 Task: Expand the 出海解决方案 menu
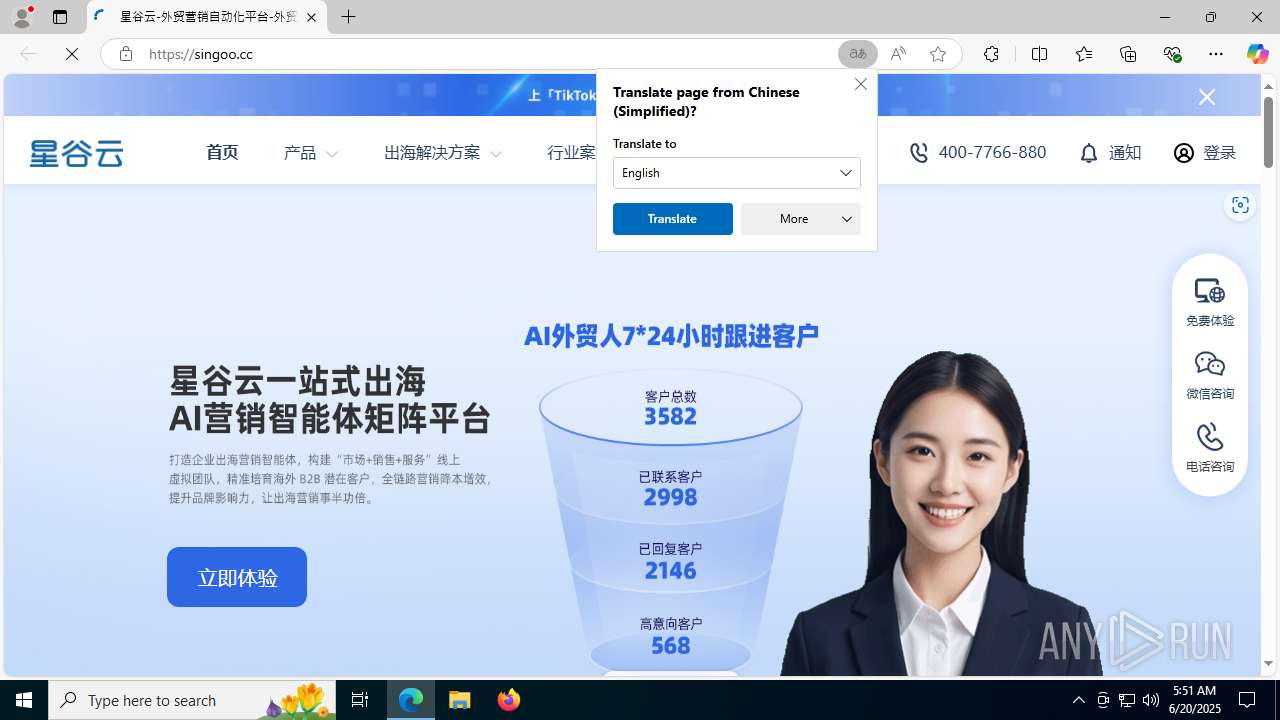click(442, 153)
